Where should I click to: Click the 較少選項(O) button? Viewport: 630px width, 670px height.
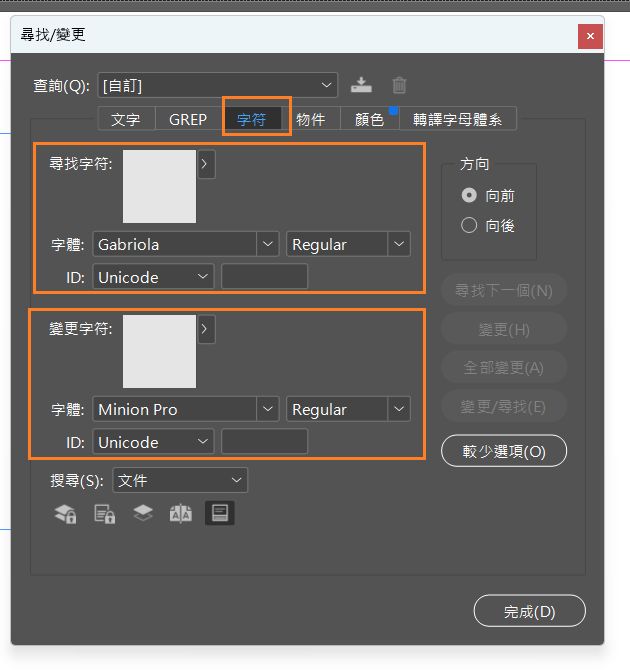[504, 451]
